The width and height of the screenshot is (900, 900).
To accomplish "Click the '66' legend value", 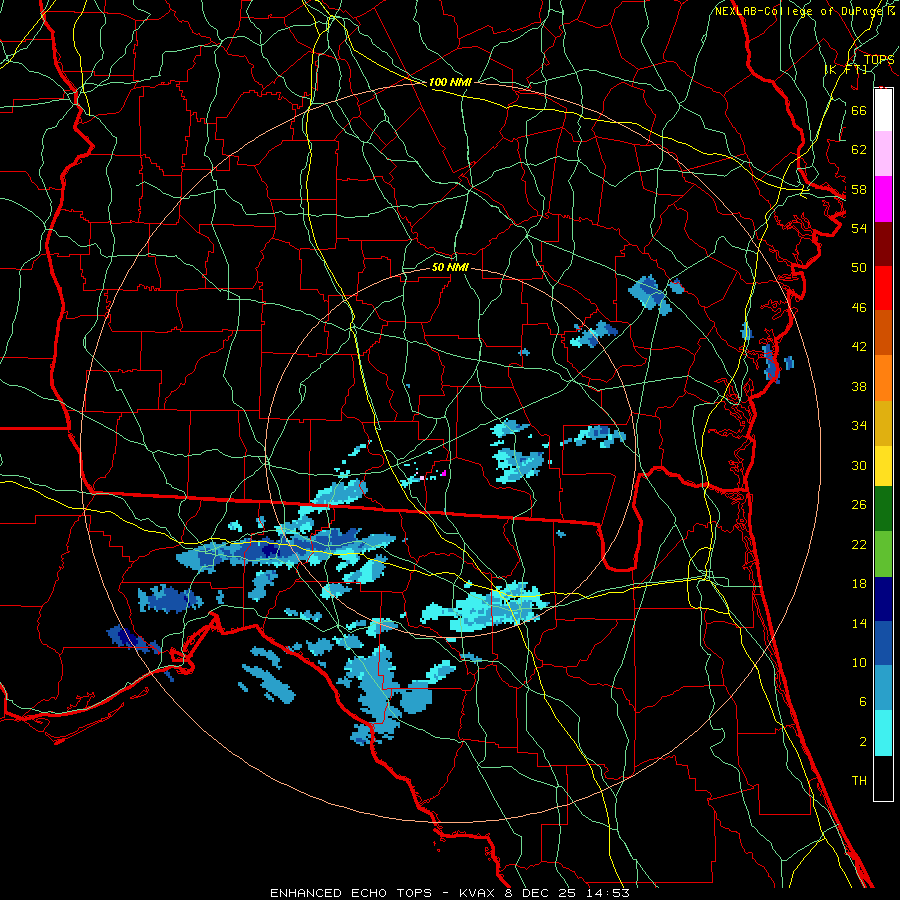I will click(859, 110).
